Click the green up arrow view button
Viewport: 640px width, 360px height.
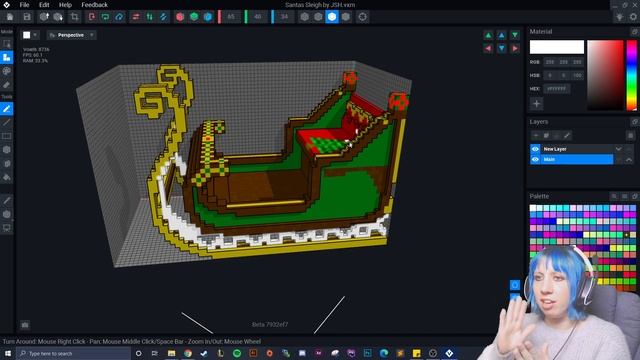coord(488,35)
